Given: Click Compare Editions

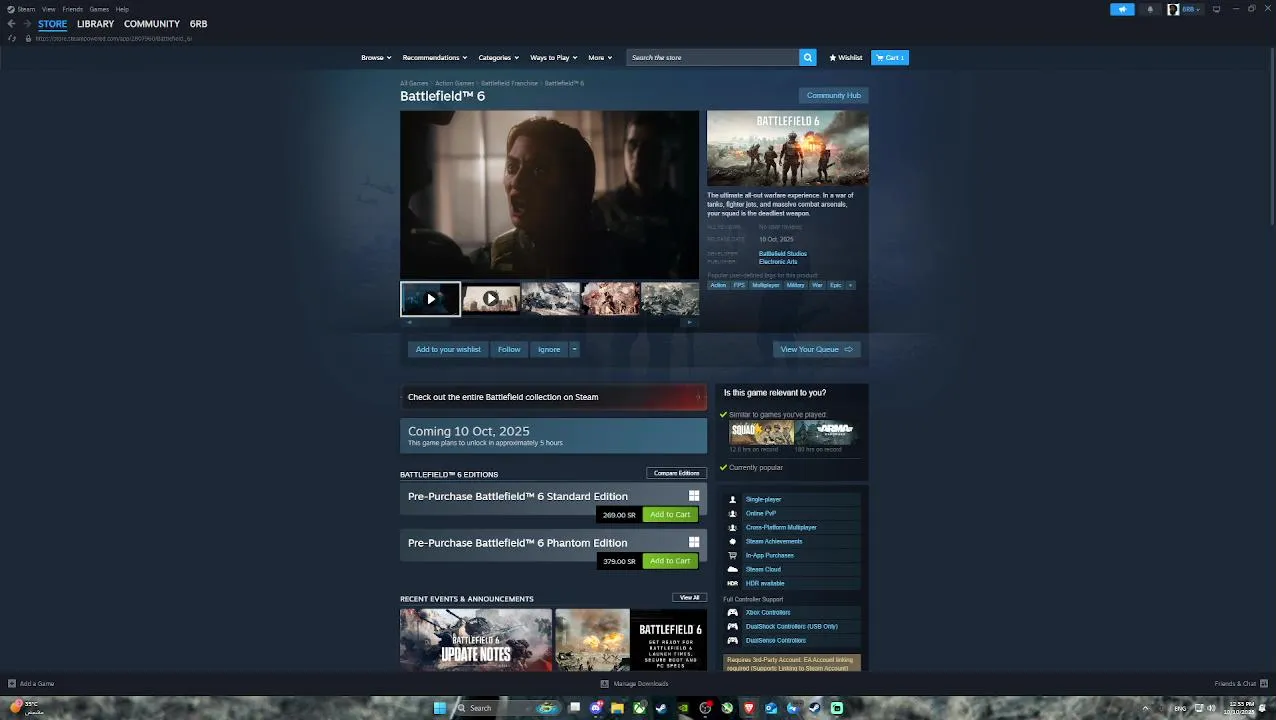Looking at the screenshot, I should [677, 473].
